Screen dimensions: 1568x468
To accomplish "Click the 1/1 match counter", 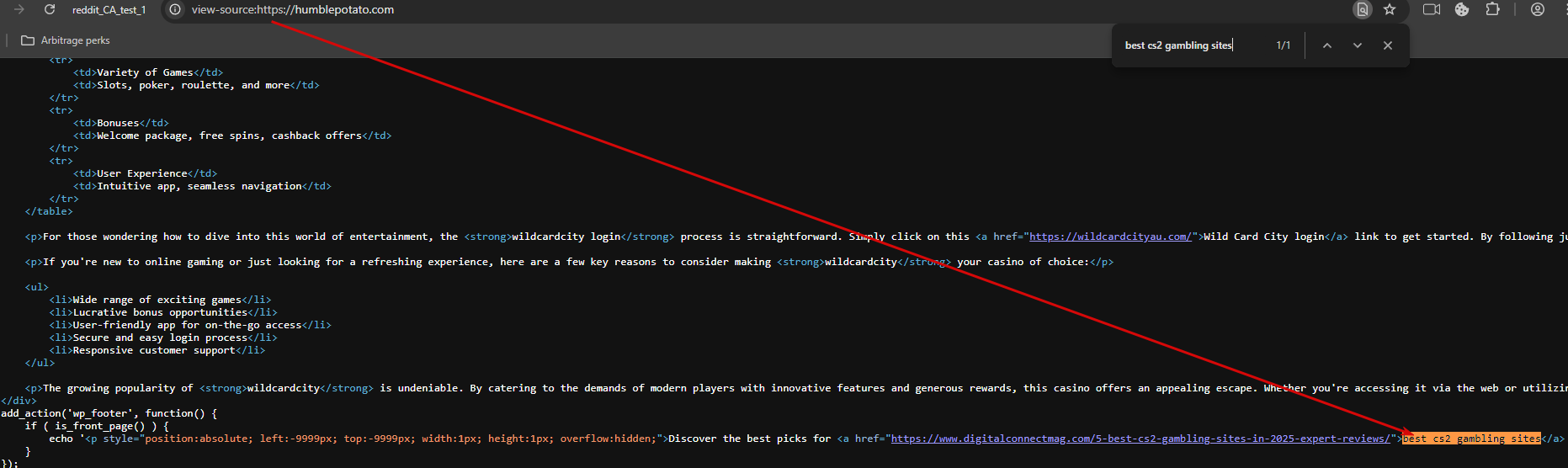I will click(x=1284, y=45).
